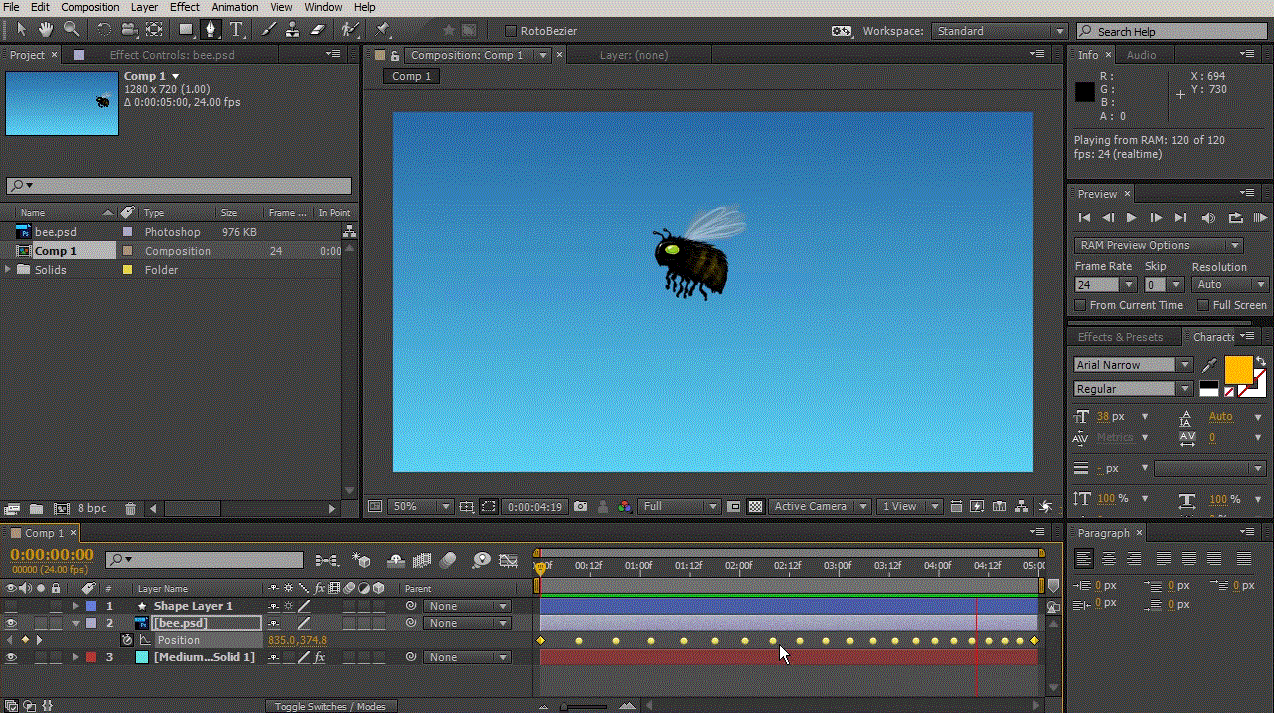Open Parent dropdown for Shape Layer 1
The width and height of the screenshot is (1274, 713).
coord(466,606)
